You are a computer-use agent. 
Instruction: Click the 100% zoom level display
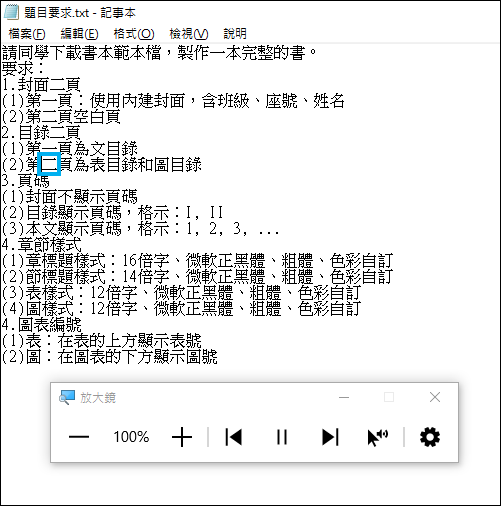131,437
